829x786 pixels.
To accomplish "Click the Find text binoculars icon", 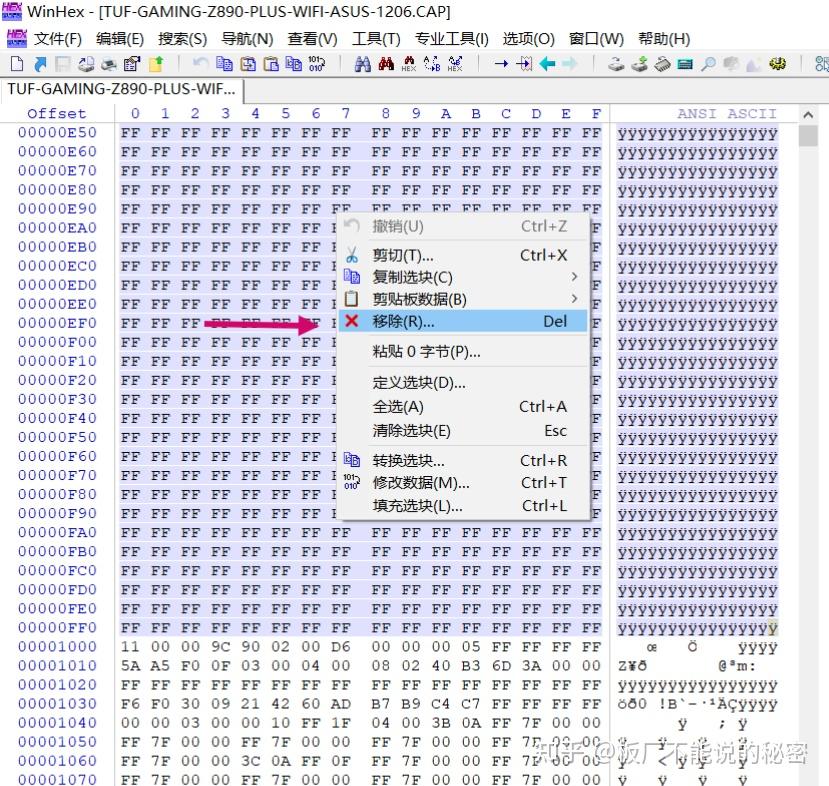I will click(362, 64).
